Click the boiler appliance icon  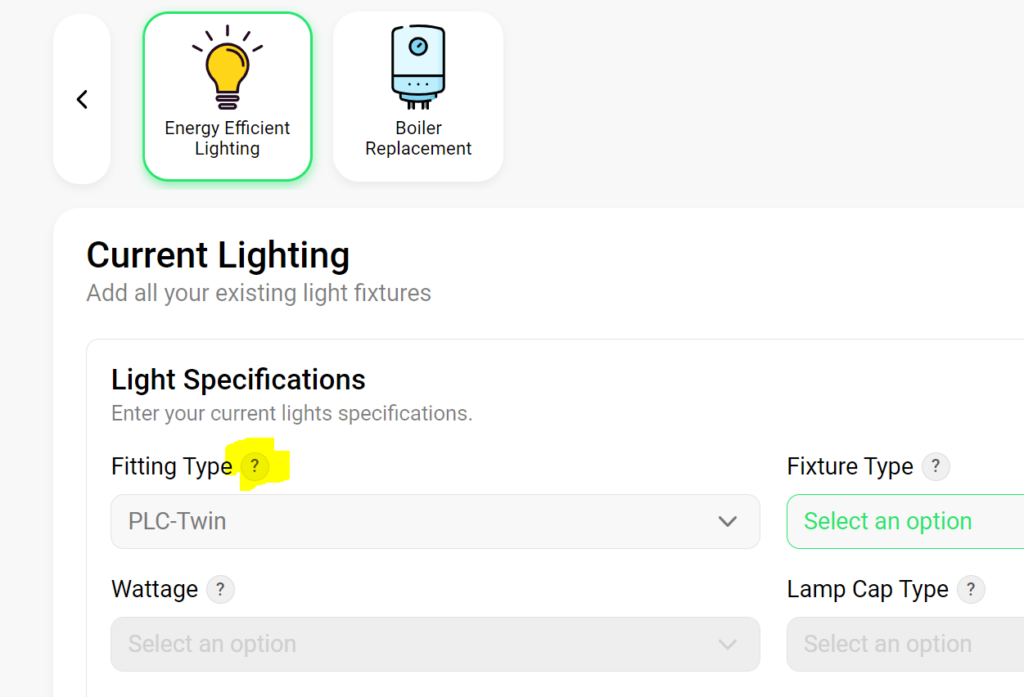[418, 67]
